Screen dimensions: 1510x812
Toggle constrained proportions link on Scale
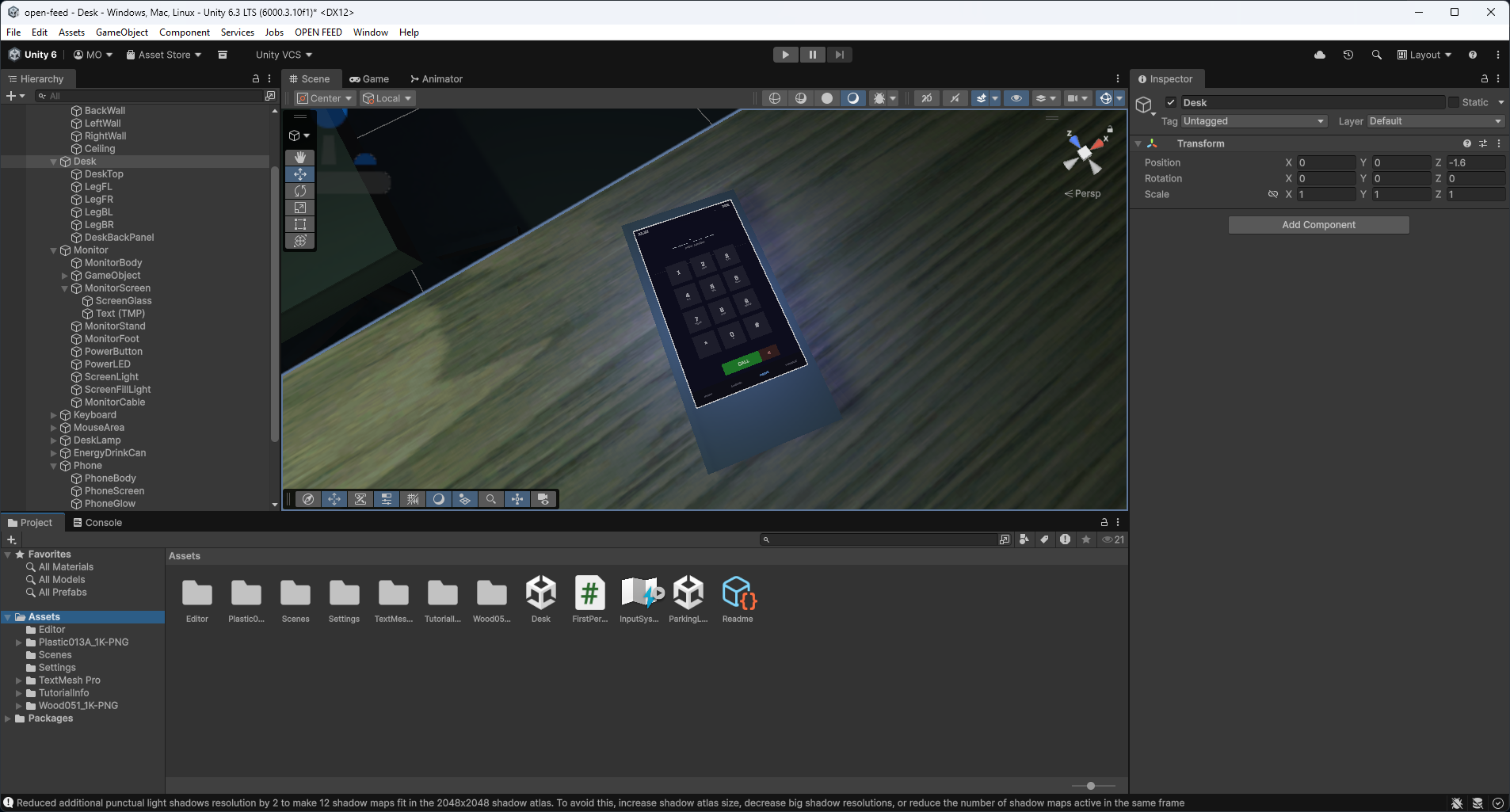[x=1273, y=194]
